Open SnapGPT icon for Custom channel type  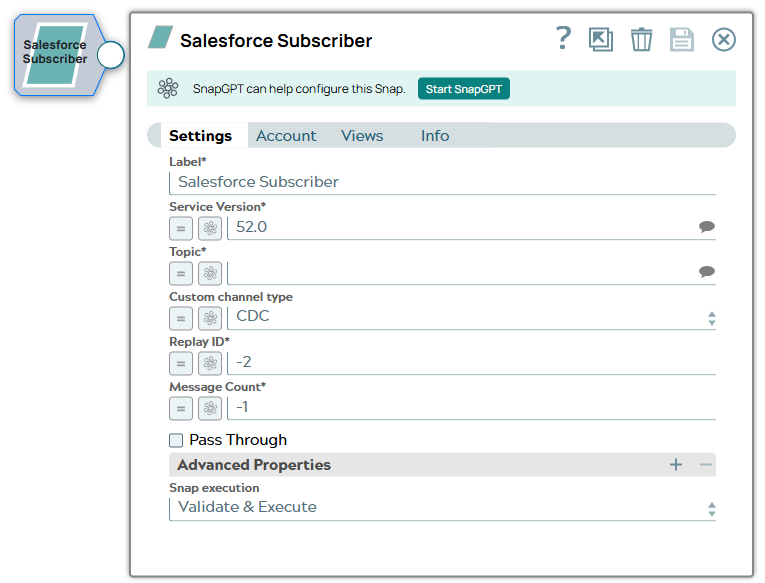pos(210,318)
